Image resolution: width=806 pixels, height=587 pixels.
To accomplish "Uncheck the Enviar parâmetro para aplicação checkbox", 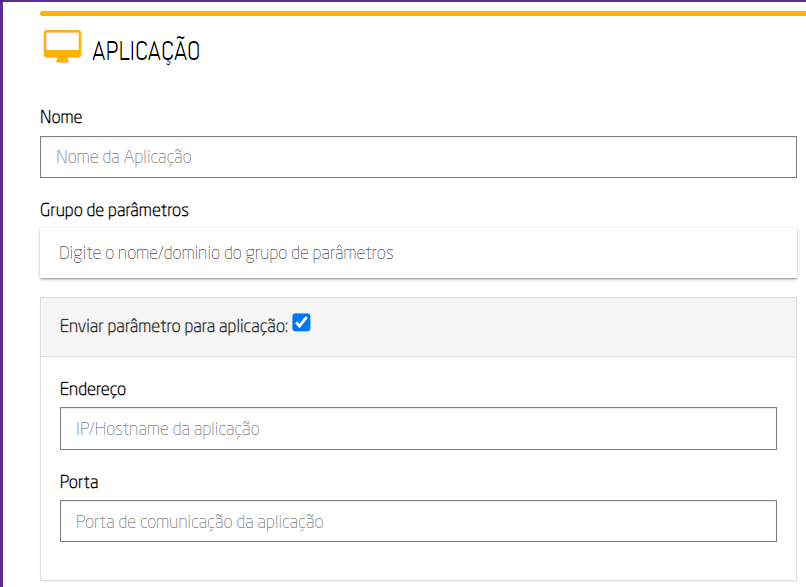I will (x=301, y=323).
